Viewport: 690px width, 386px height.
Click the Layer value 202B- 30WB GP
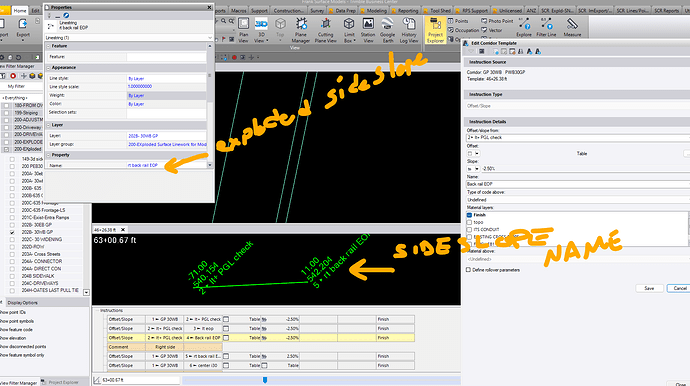(143, 136)
